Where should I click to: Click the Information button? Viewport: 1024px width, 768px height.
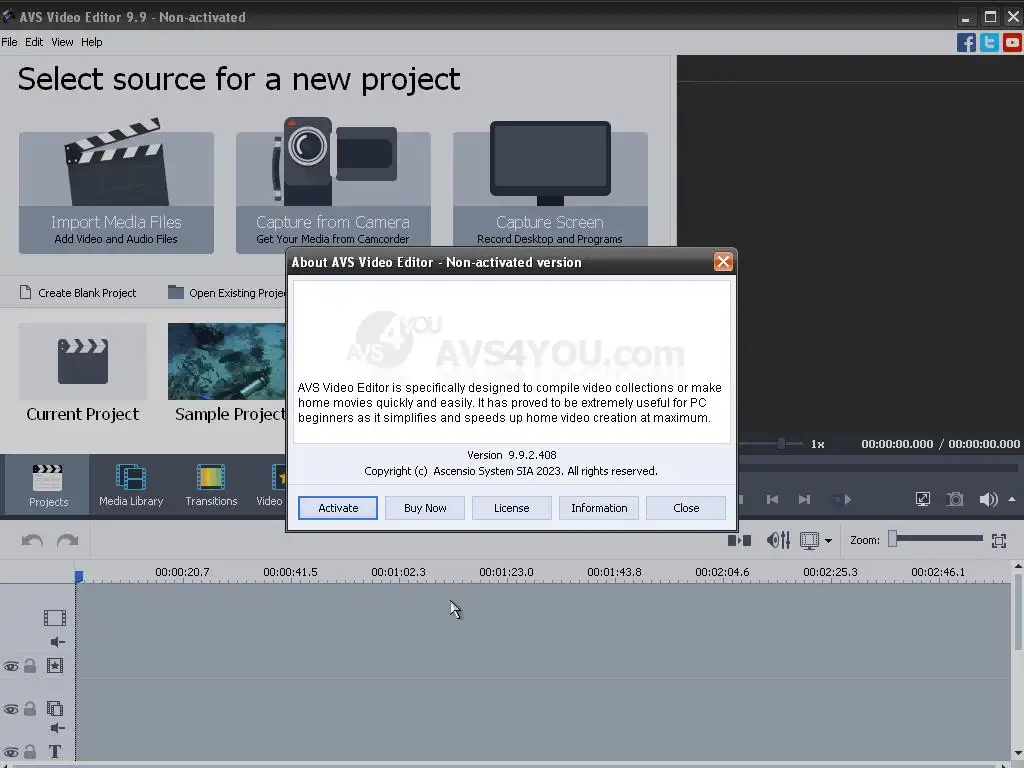(x=599, y=508)
